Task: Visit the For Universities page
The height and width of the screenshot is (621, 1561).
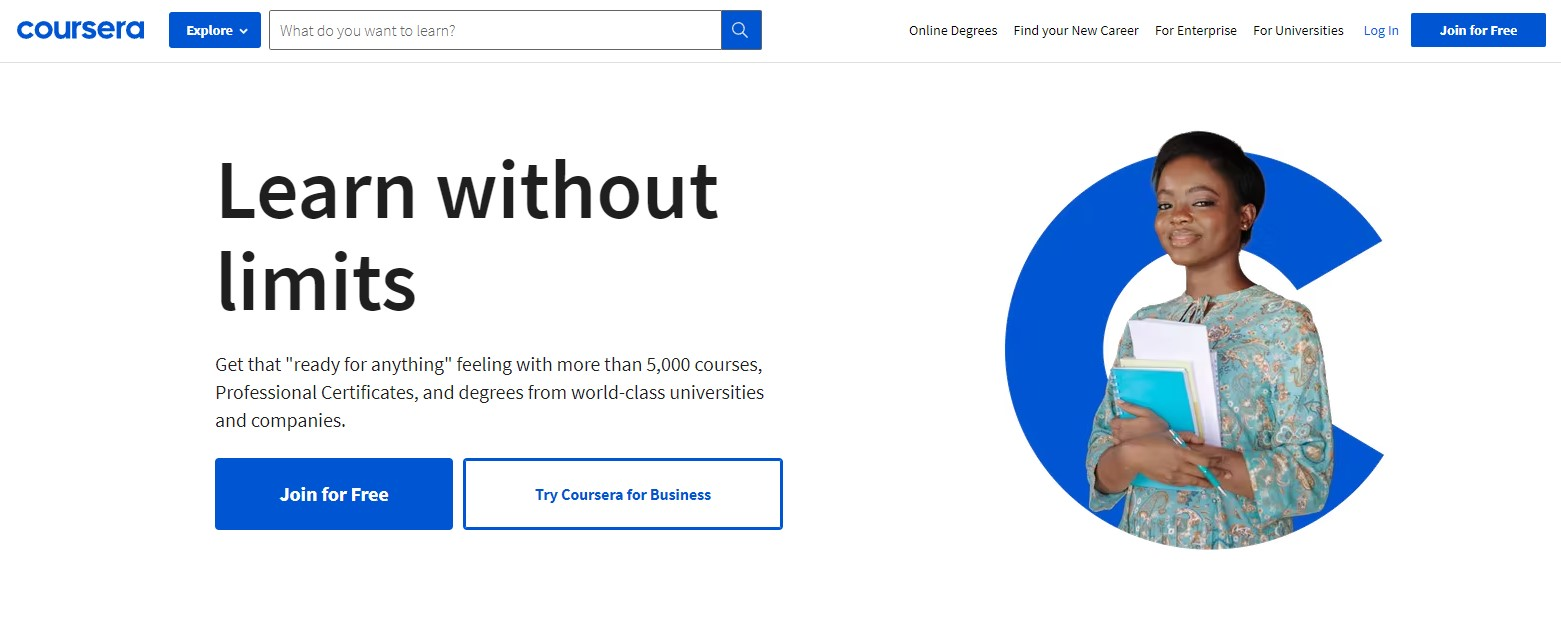Action: pos(1298,31)
